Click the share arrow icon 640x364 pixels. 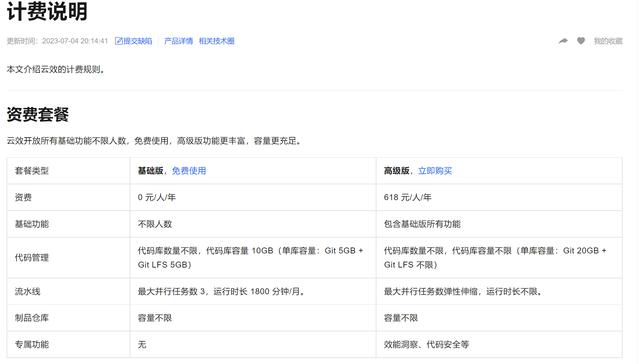[x=563, y=41]
